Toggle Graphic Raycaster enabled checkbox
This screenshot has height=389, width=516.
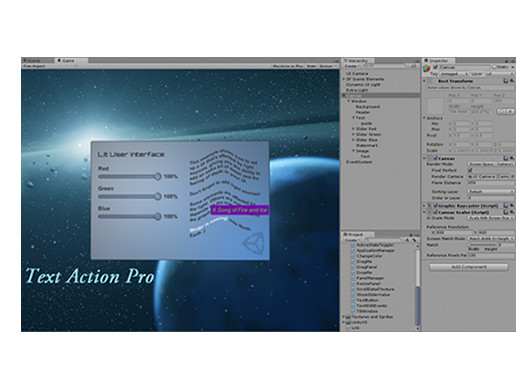click(x=435, y=206)
